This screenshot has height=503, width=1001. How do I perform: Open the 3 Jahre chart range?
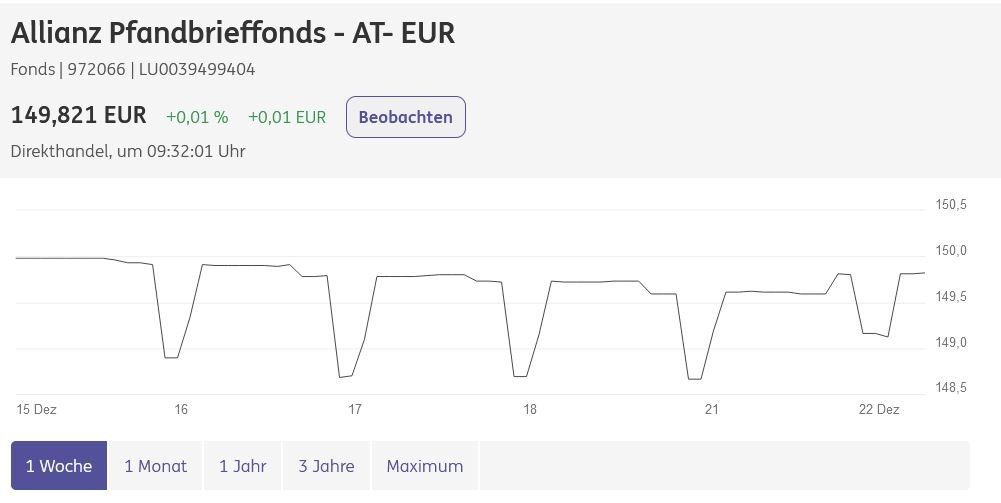[326, 466]
